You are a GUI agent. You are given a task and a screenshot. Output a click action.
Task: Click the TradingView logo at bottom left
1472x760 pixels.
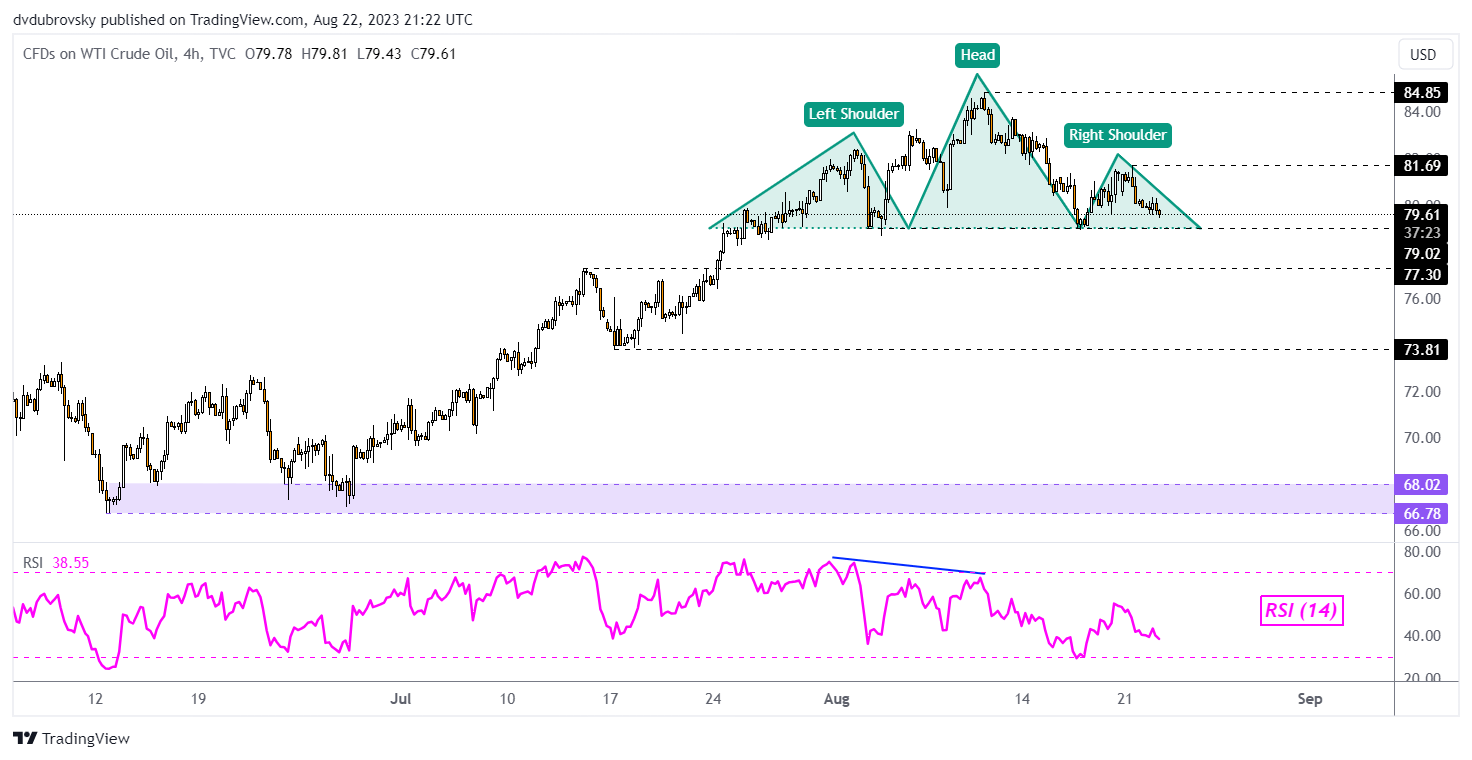point(71,739)
